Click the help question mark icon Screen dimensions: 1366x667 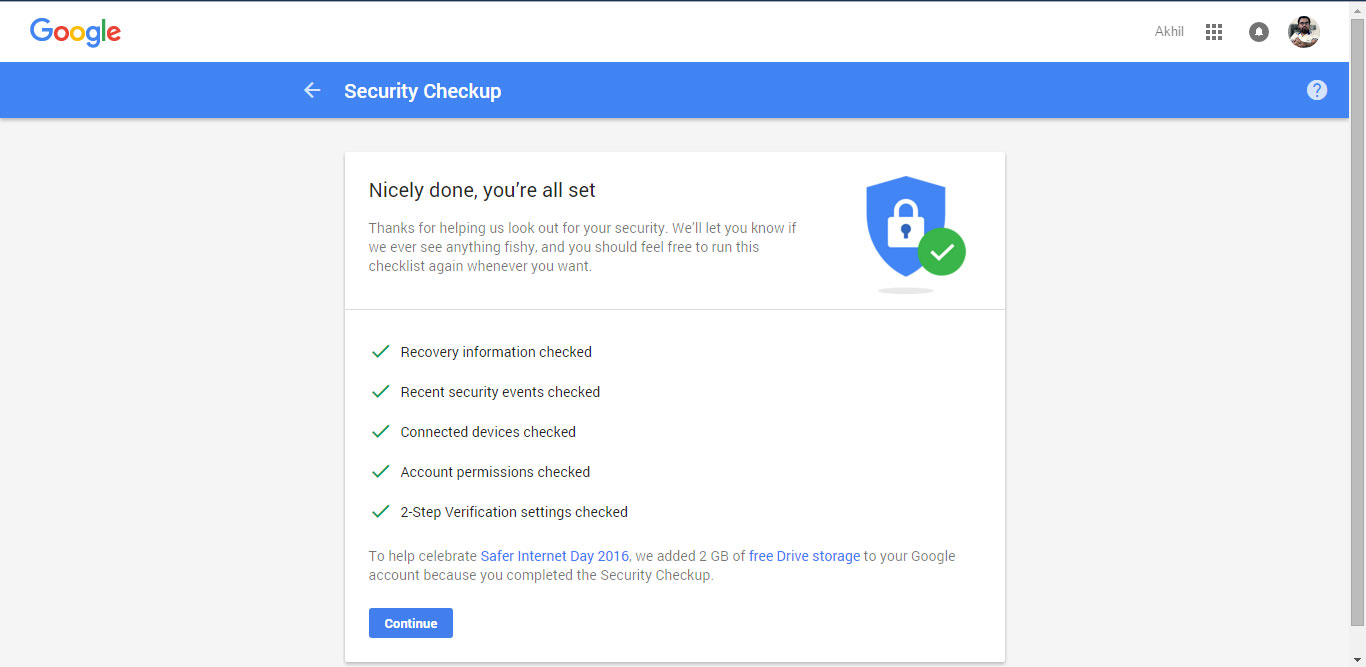1317,90
